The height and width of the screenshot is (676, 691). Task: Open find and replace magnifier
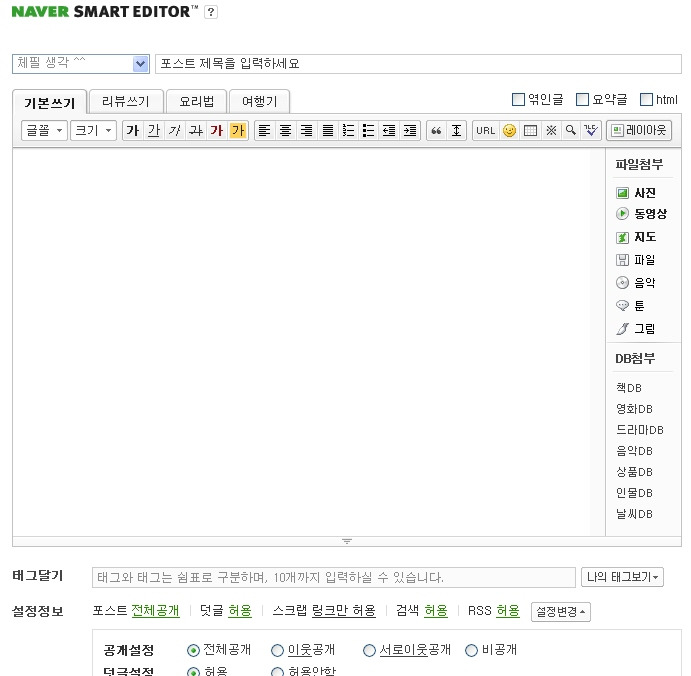coord(571,130)
